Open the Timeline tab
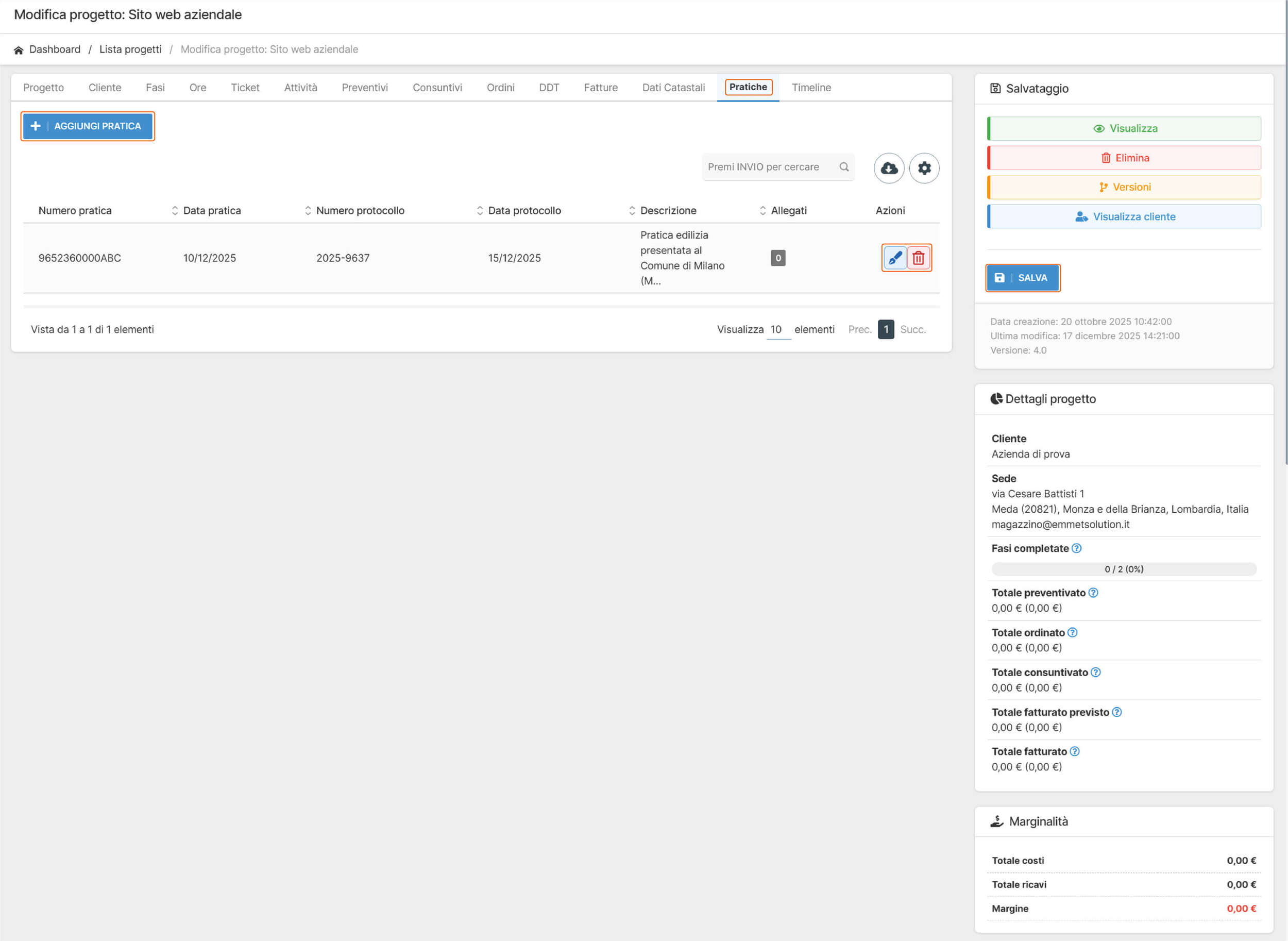 (811, 87)
